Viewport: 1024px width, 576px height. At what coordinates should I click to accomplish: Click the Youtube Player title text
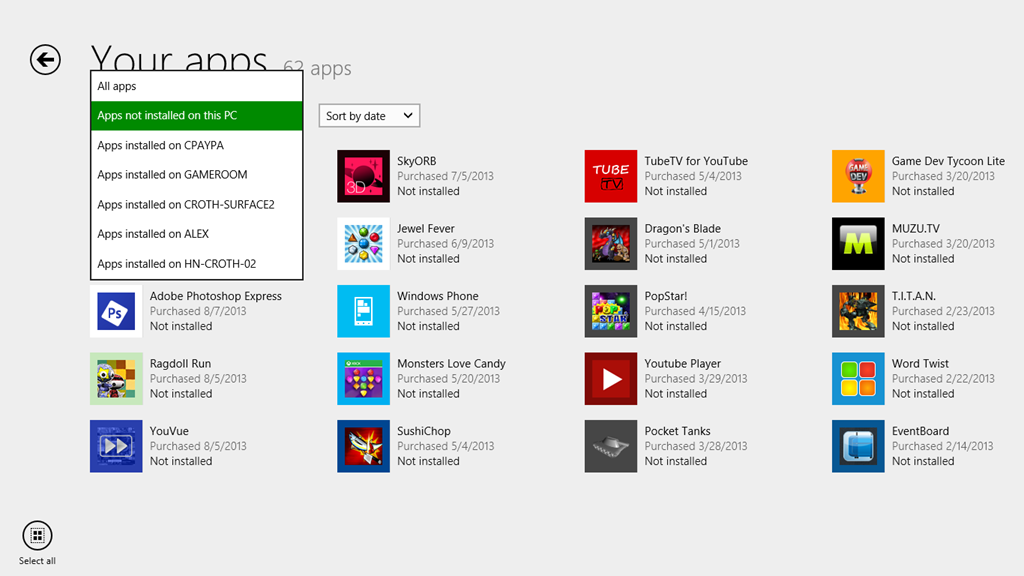(x=682, y=364)
